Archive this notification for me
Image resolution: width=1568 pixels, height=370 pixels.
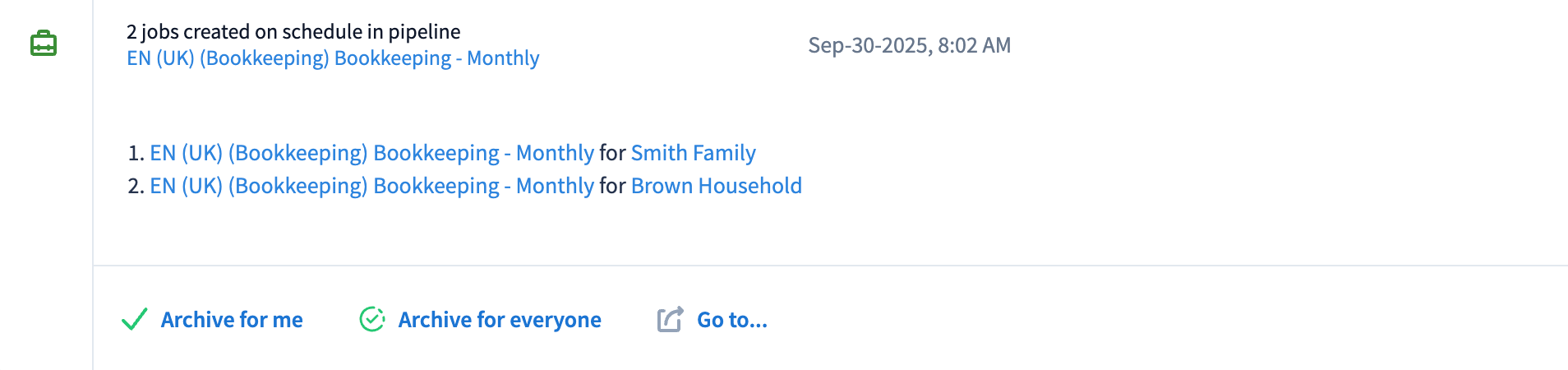231,320
